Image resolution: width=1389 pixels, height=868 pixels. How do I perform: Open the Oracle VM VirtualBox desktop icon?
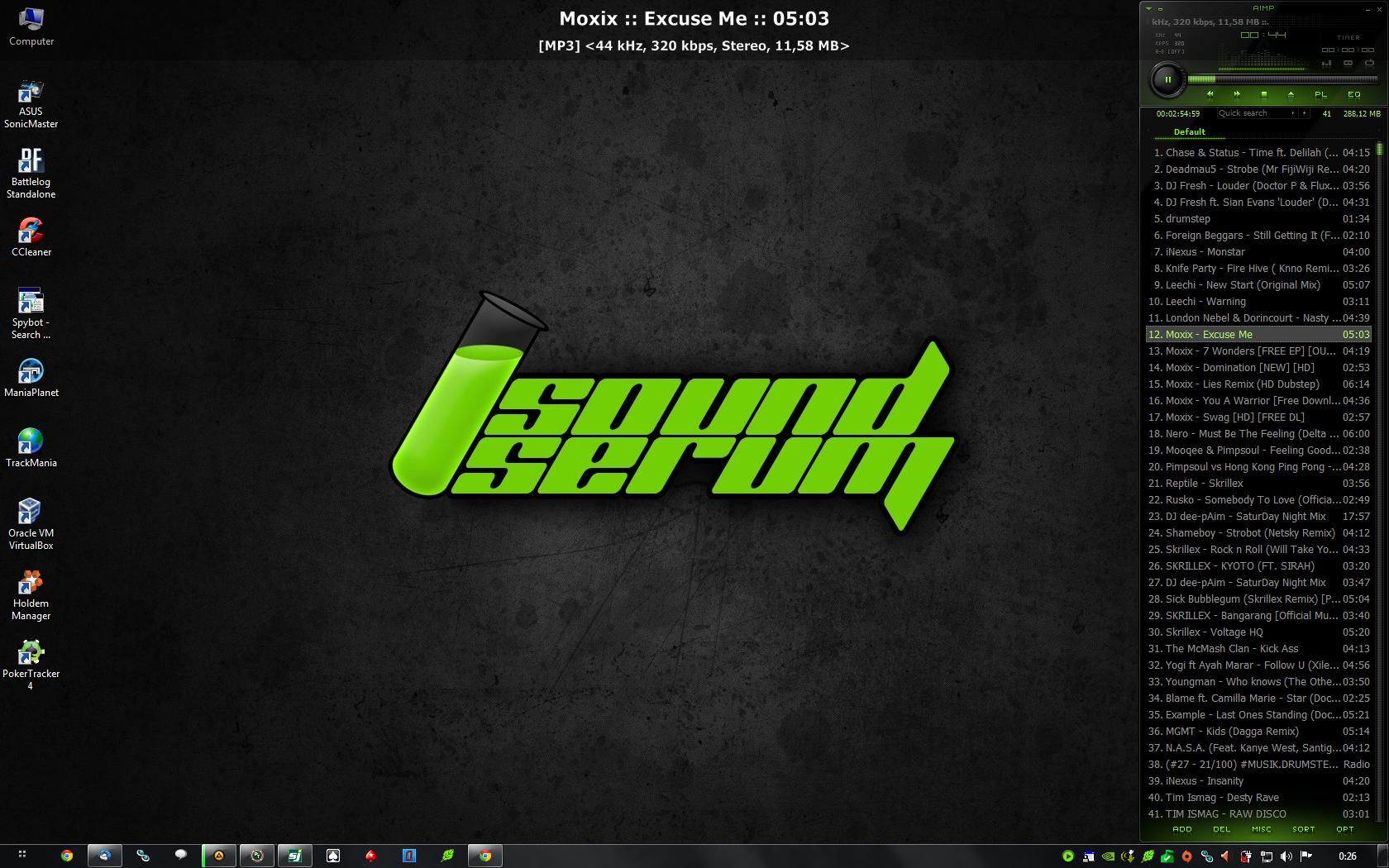[x=31, y=524]
